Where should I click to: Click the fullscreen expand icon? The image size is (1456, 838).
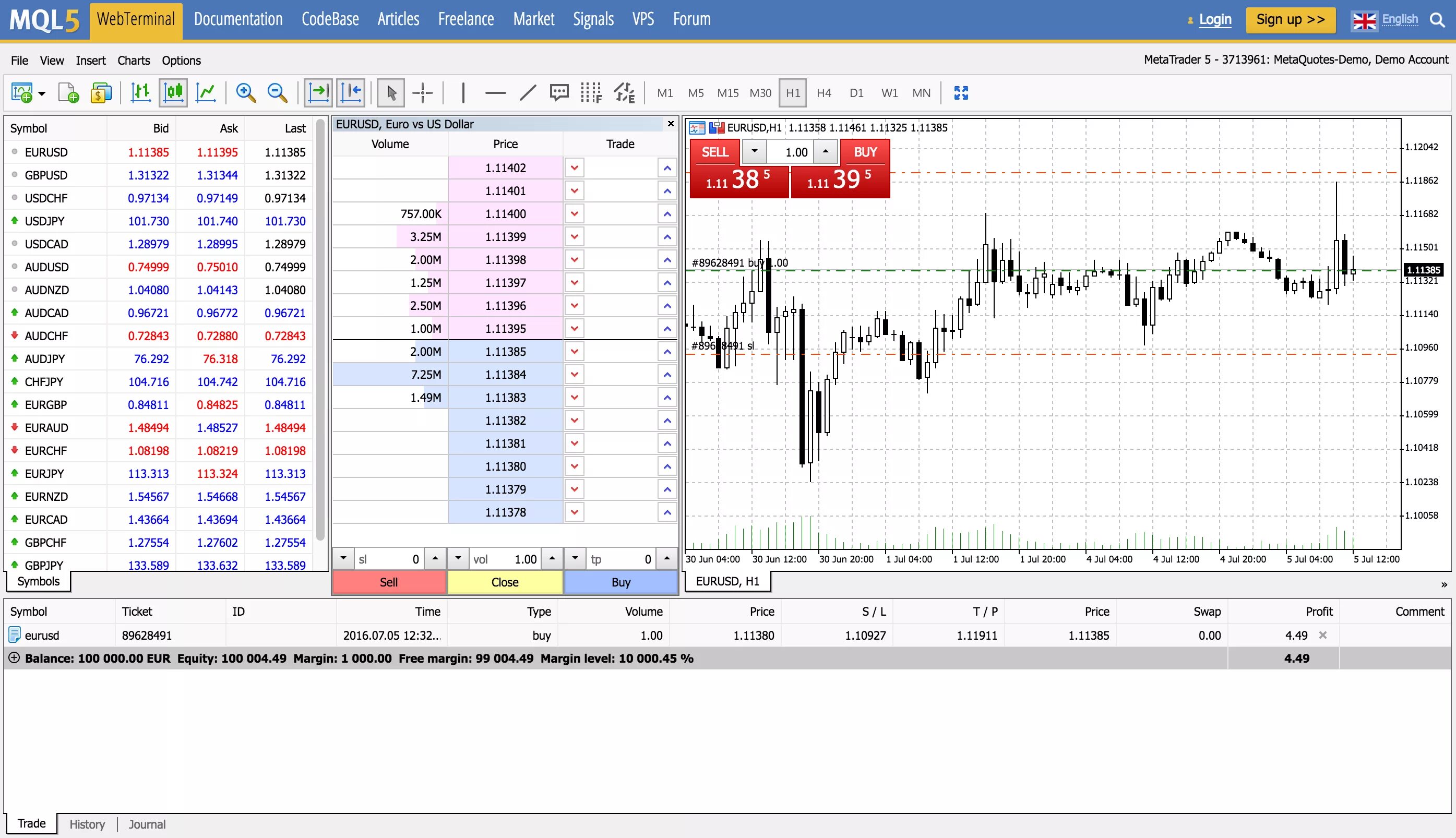[x=961, y=93]
